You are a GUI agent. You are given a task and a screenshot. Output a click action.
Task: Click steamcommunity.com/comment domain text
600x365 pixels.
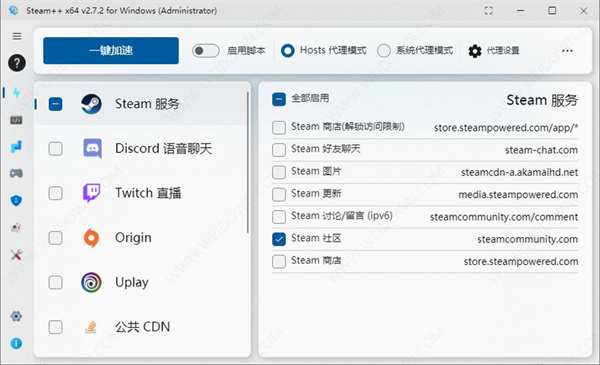[x=504, y=217]
